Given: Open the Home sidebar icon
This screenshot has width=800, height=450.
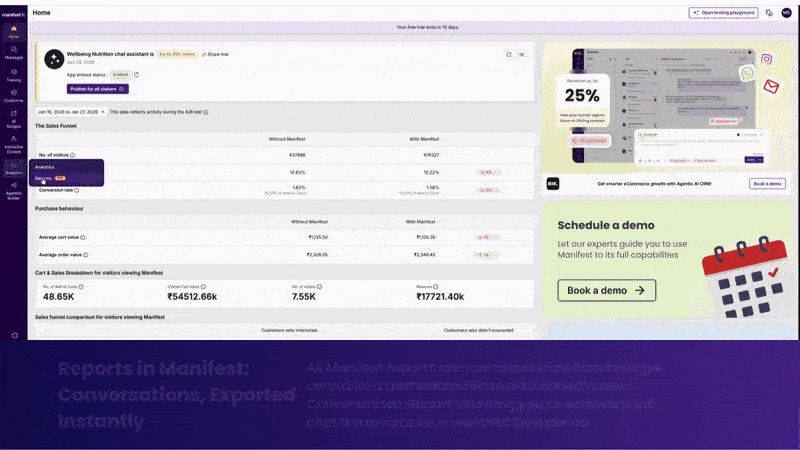Looking at the screenshot, I should pyautogui.click(x=13, y=30).
